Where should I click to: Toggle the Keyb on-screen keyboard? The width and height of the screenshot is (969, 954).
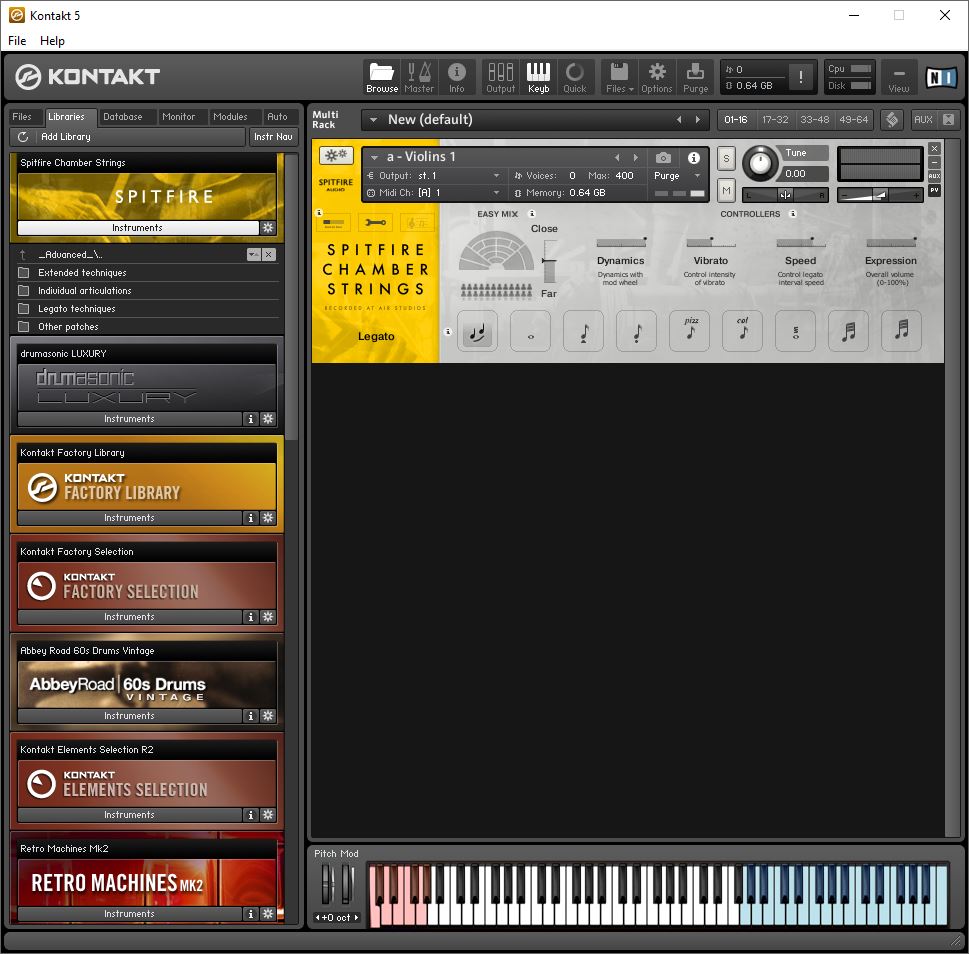click(x=538, y=77)
